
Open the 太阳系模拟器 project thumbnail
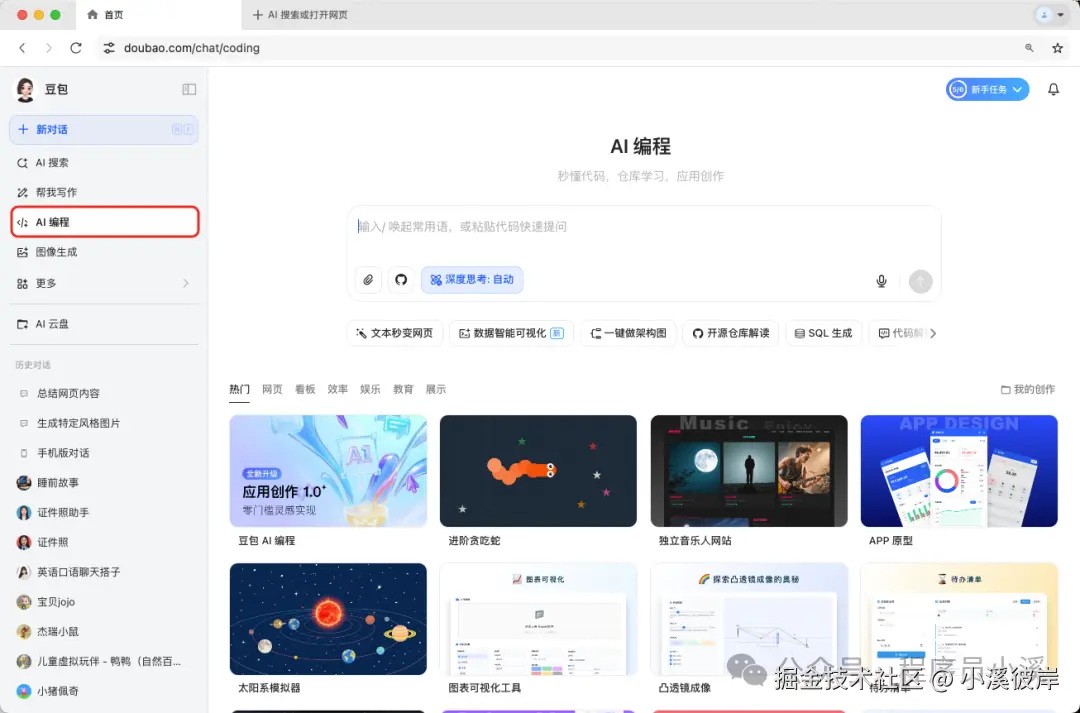coord(328,618)
